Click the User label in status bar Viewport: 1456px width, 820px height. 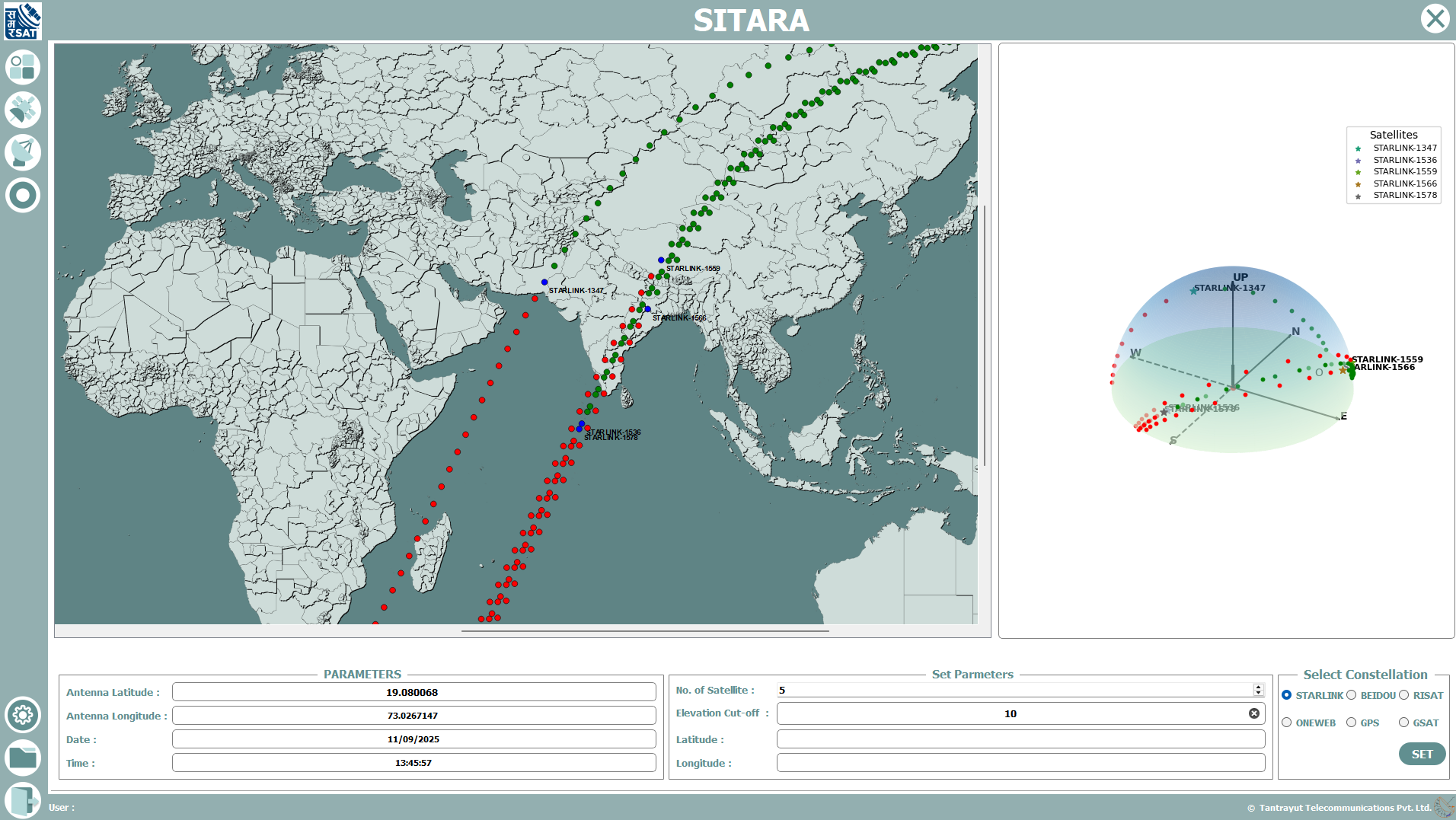tap(62, 808)
